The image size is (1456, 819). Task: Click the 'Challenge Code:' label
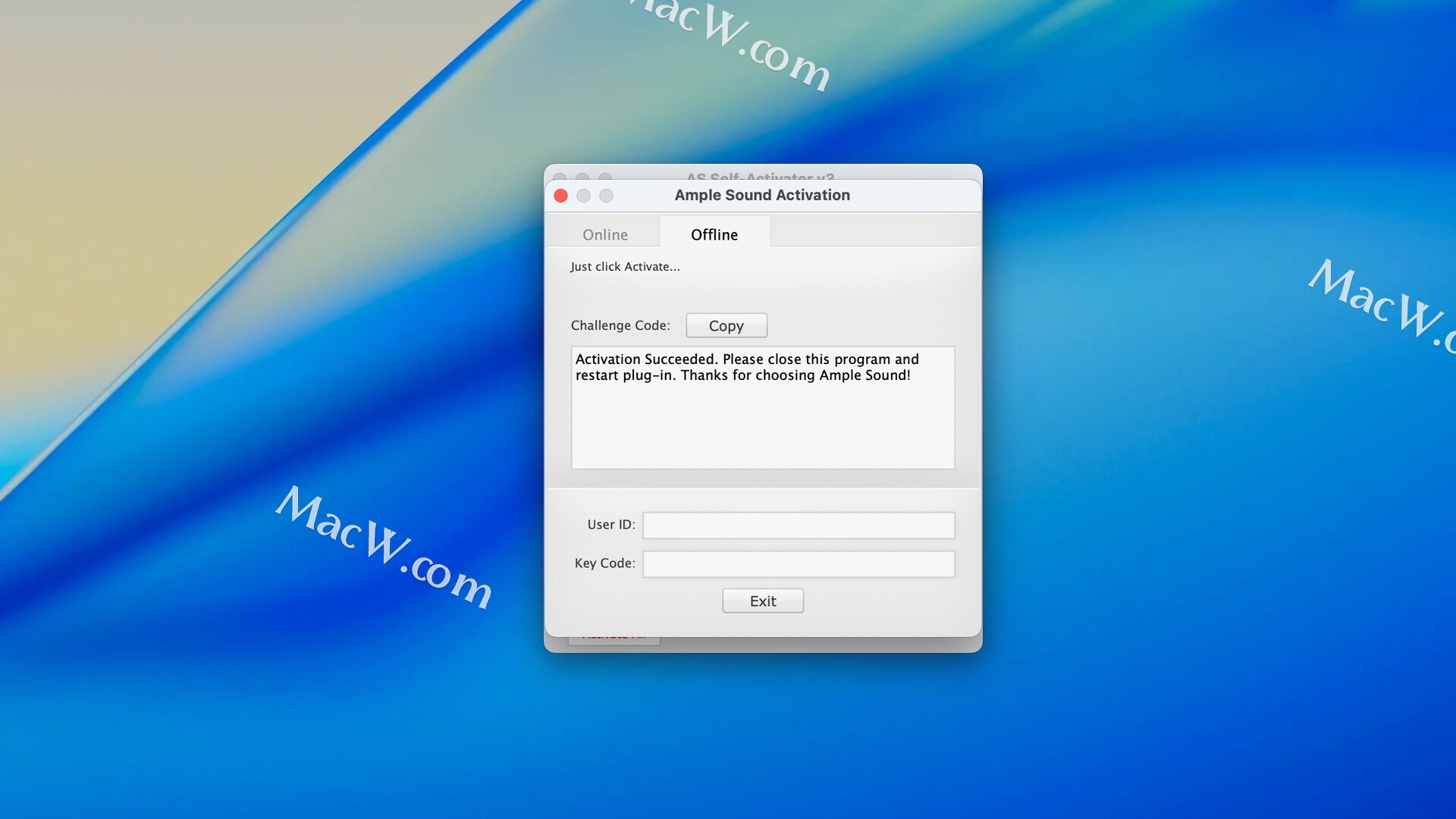click(x=620, y=325)
